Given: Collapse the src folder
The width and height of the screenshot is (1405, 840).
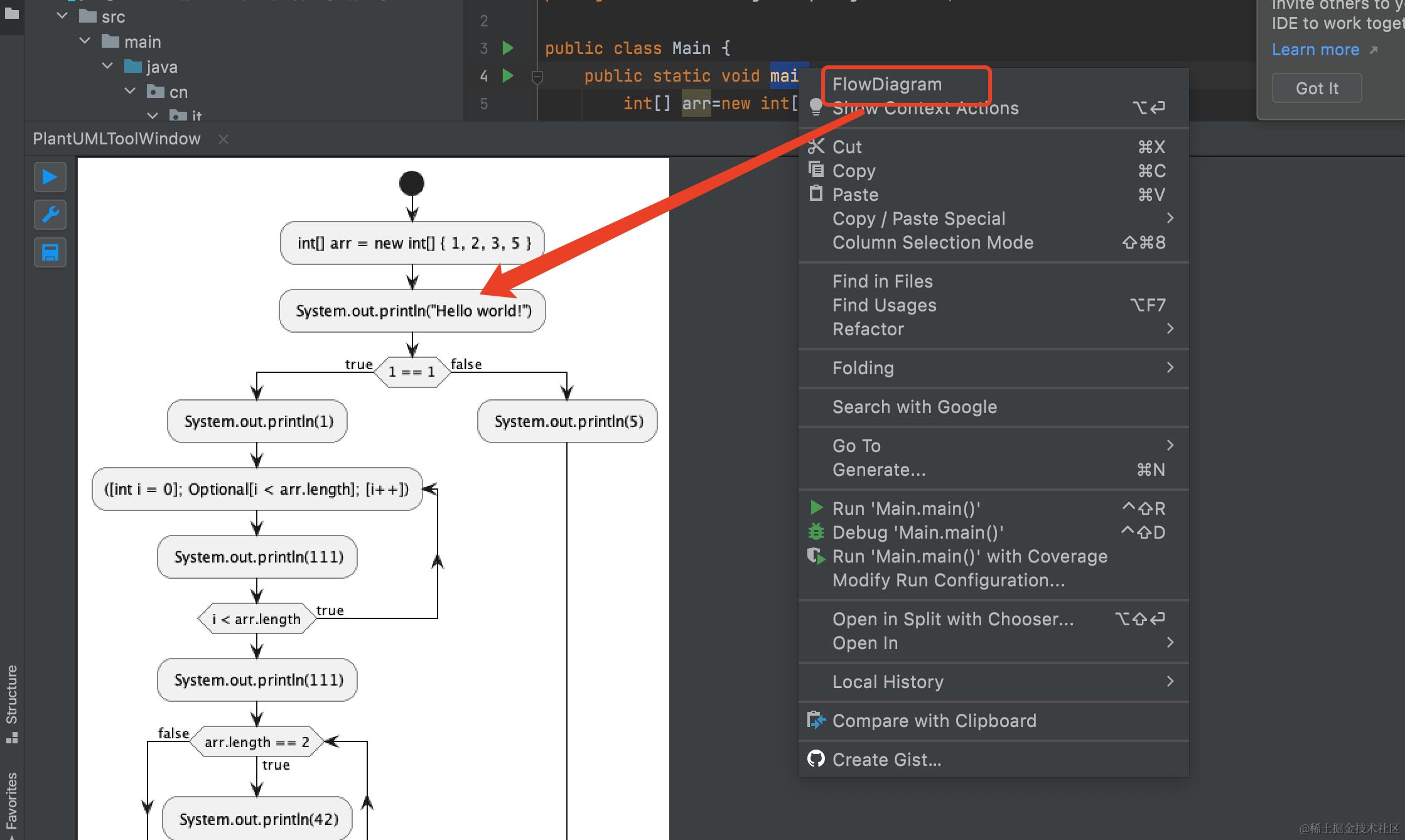Looking at the screenshot, I should click(62, 16).
